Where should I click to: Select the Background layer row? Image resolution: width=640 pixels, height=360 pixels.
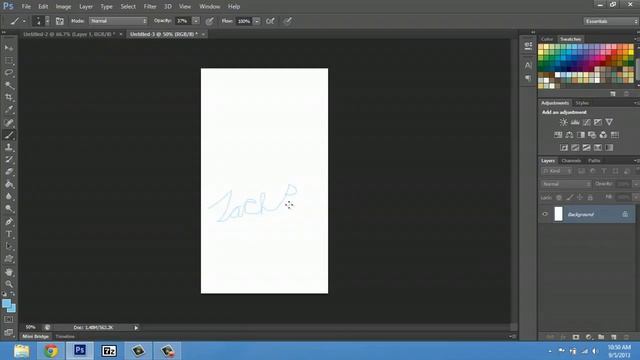587,214
